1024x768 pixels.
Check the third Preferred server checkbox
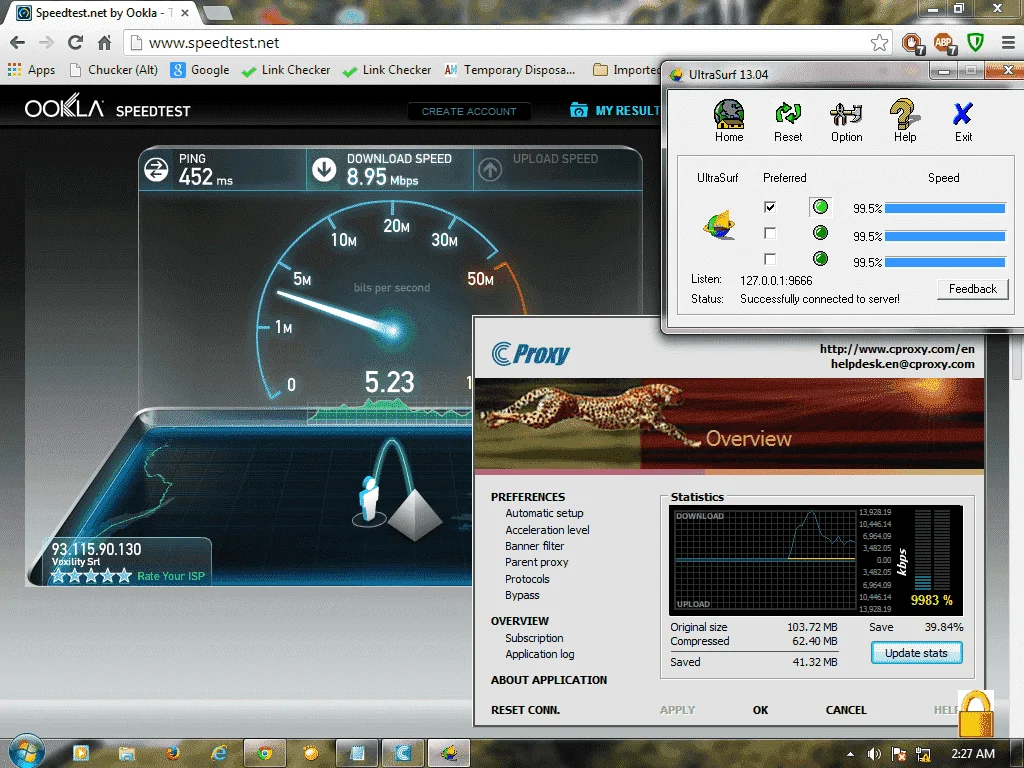pyautogui.click(x=770, y=259)
